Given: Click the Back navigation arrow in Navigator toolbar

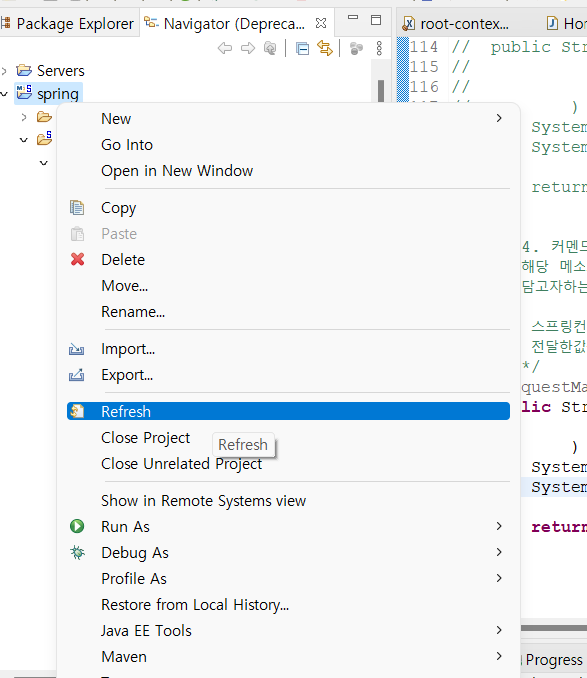Looking at the screenshot, I should tap(225, 48).
